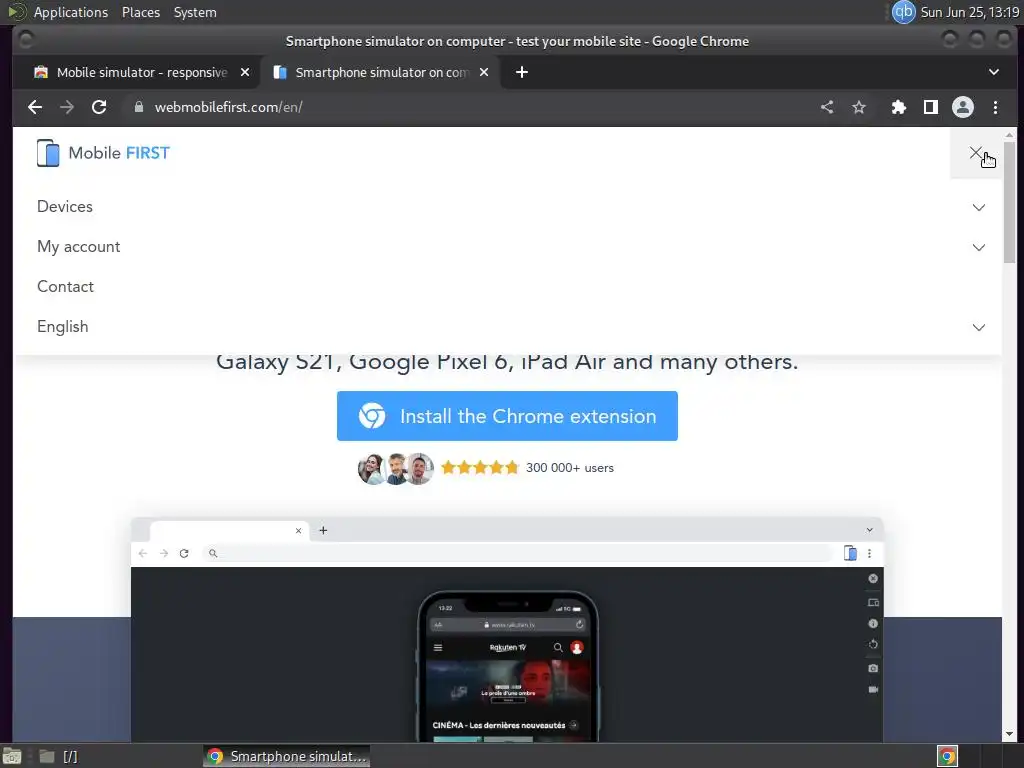Go back in Chrome browser

[x=35, y=107]
